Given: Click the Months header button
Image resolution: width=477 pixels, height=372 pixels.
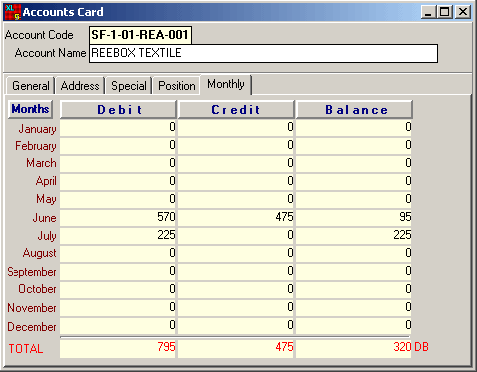Looking at the screenshot, I should click(30, 109).
